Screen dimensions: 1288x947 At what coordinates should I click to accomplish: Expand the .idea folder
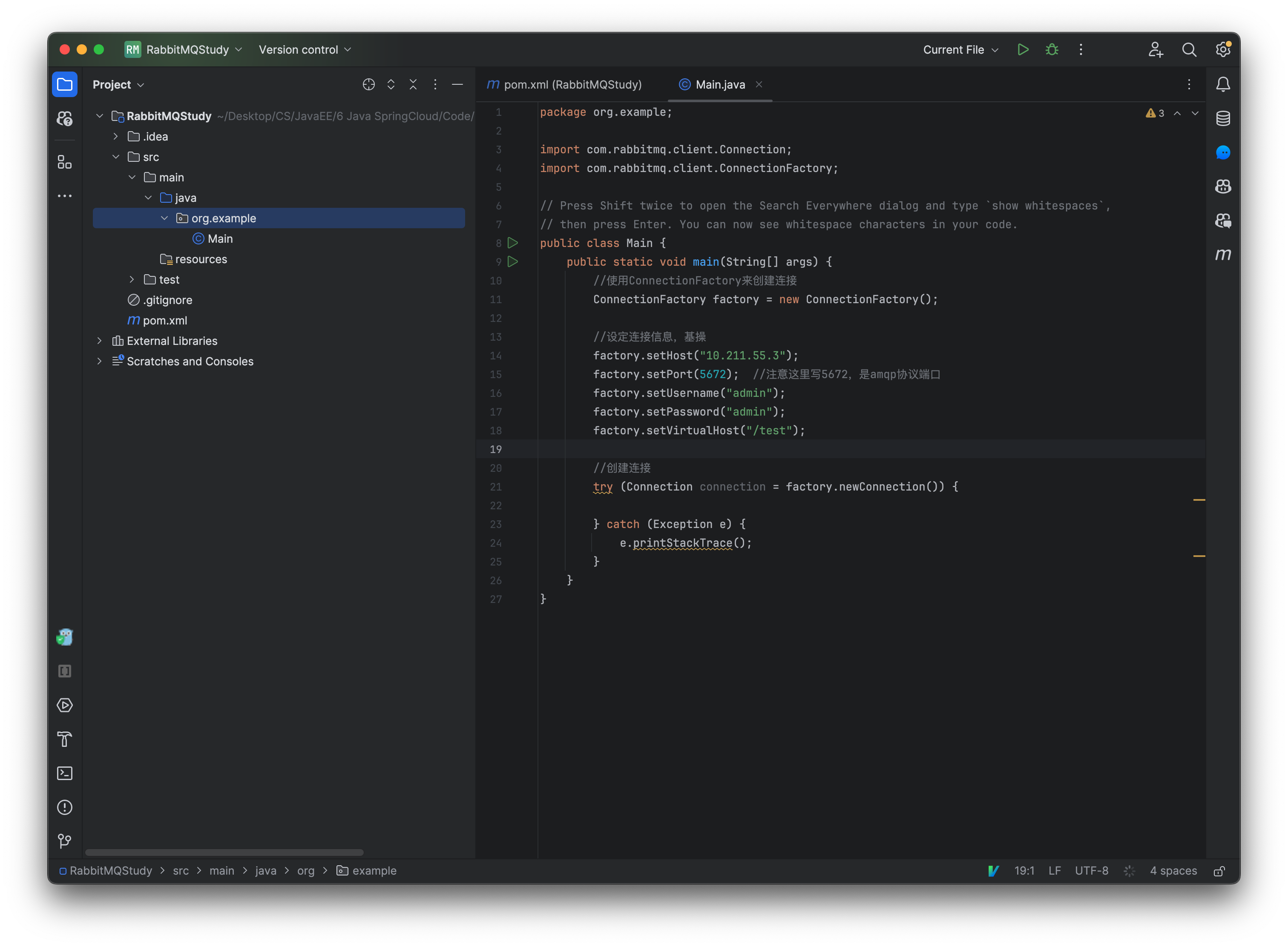(x=116, y=136)
